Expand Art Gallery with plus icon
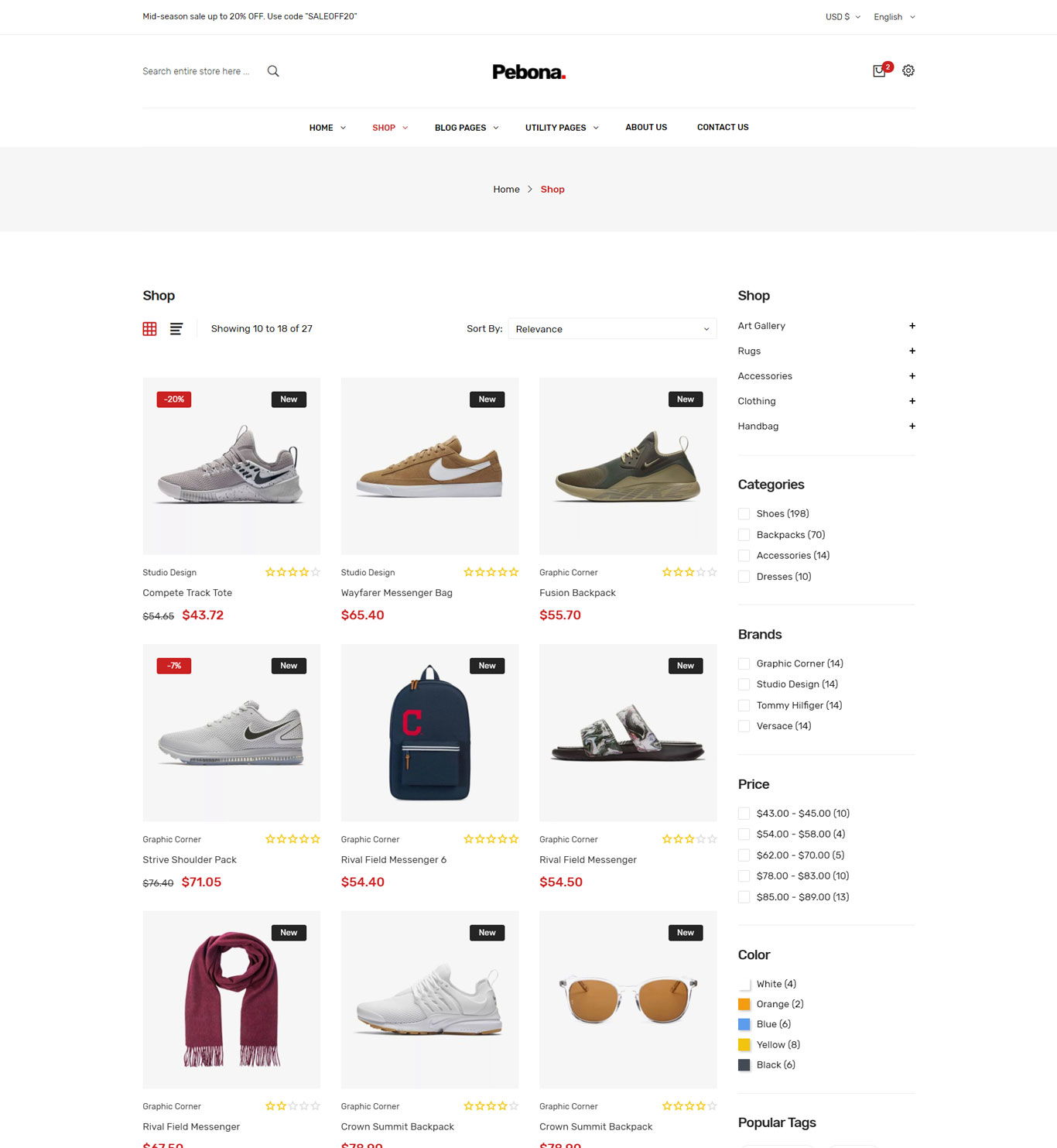Screen dimensions: 1057x1148 tap(912, 326)
